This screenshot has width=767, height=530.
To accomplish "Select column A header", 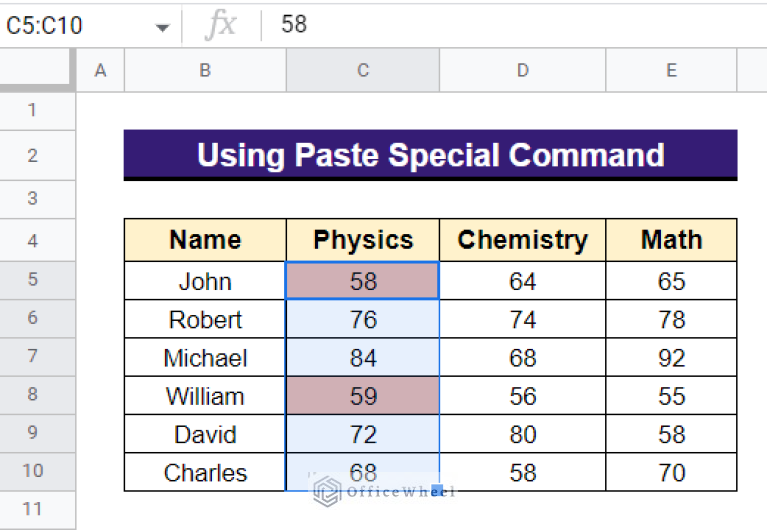I will click(x=100, y=70).
